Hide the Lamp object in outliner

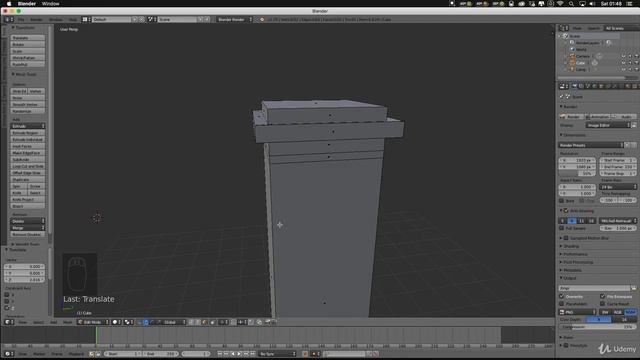(x=623, y=69)
